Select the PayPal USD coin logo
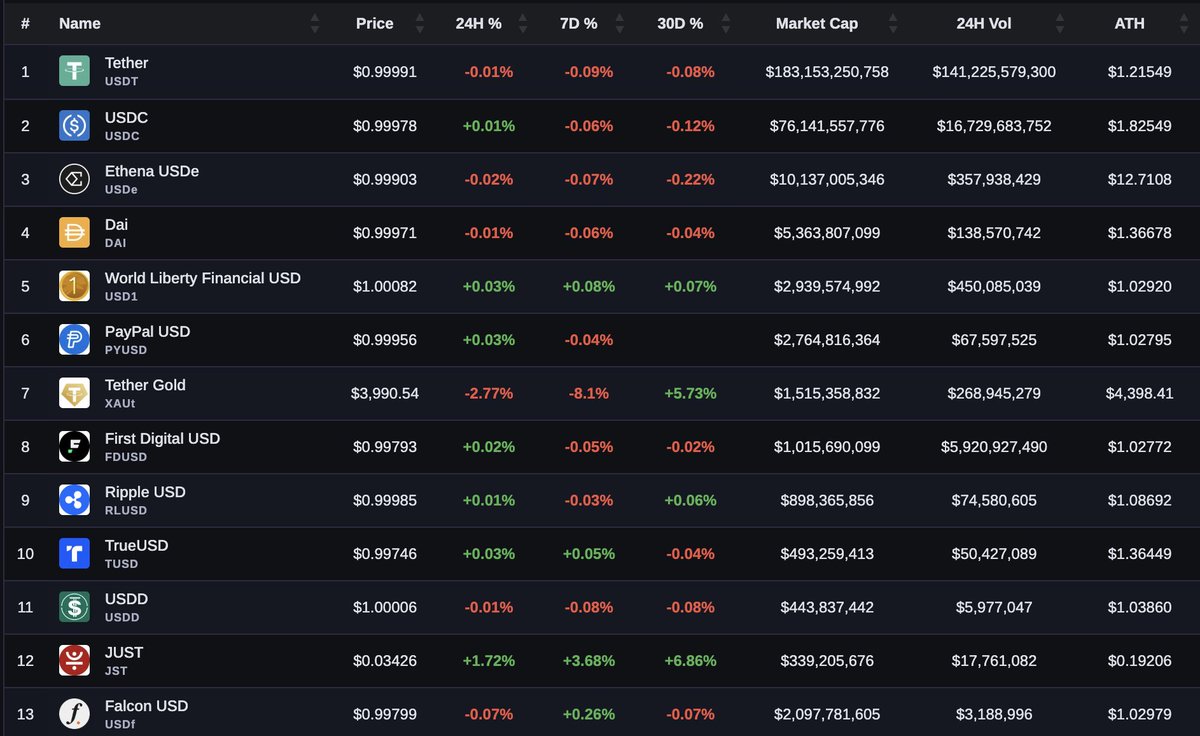Screen dimensions: 1200x736 click(x=74, y=339)
